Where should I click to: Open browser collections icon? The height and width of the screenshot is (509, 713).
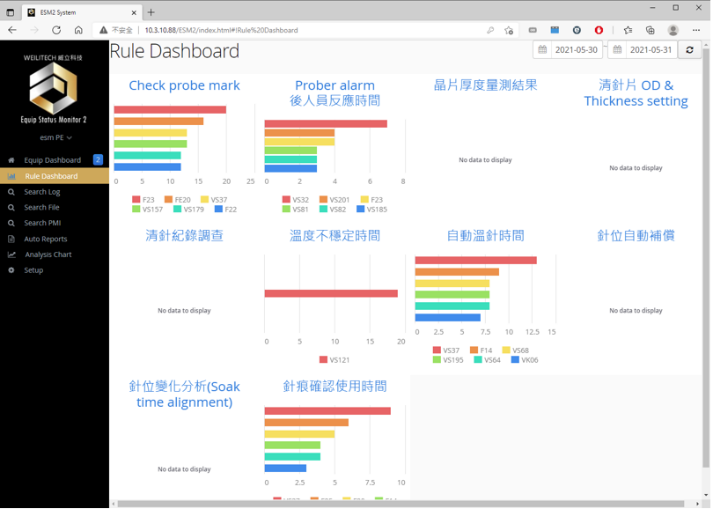650,30
